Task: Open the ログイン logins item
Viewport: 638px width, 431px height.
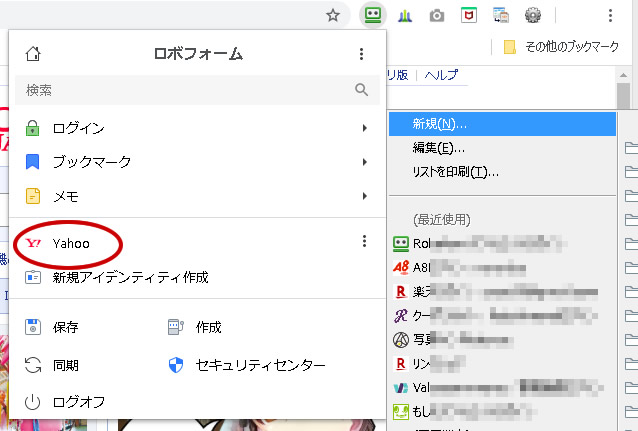Action: 197,128
